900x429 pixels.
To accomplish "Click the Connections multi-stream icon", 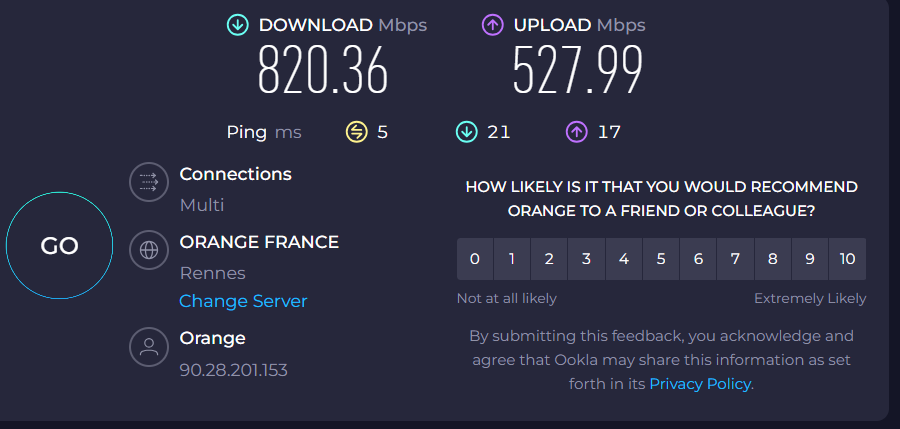I will (x=149, y=182).
